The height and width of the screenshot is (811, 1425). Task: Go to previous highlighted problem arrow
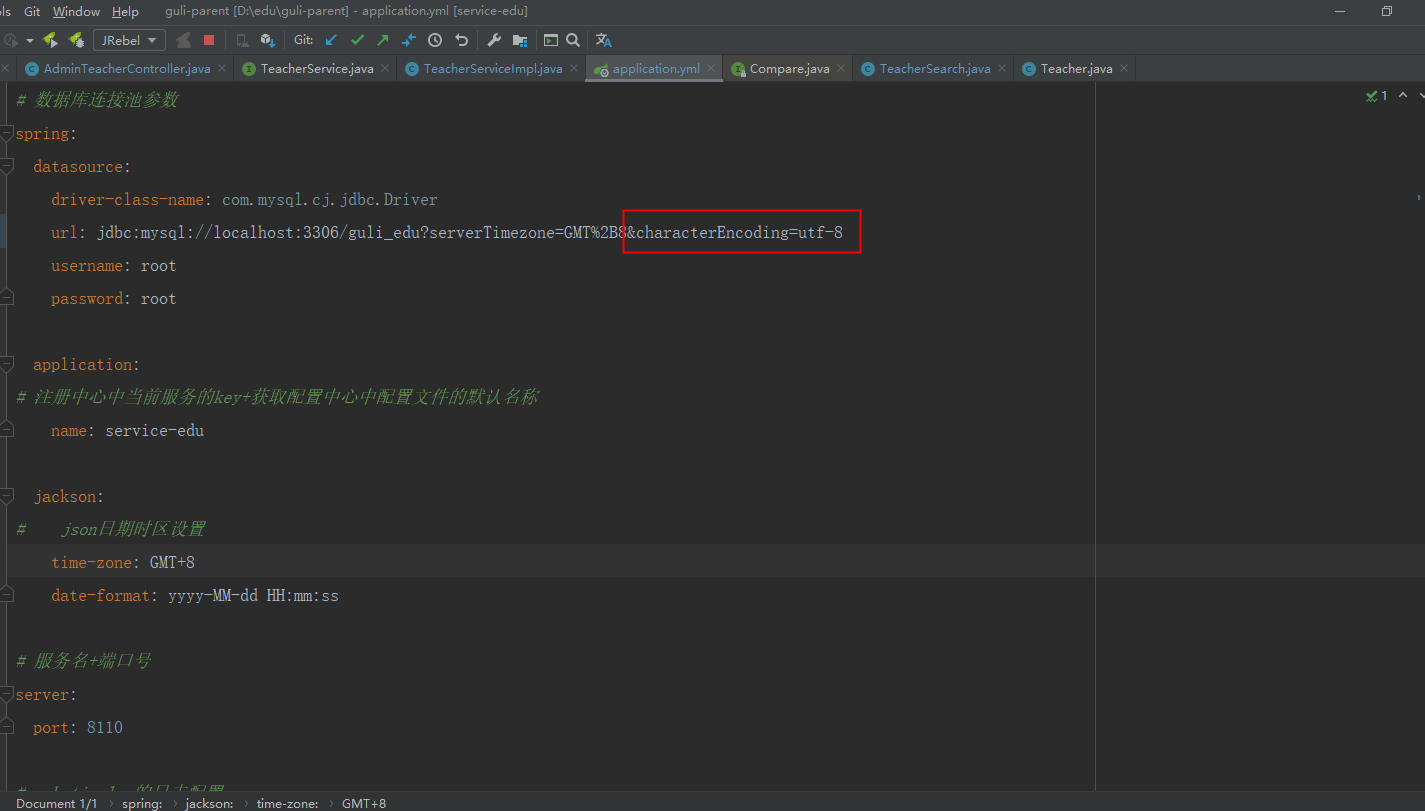1402,96
